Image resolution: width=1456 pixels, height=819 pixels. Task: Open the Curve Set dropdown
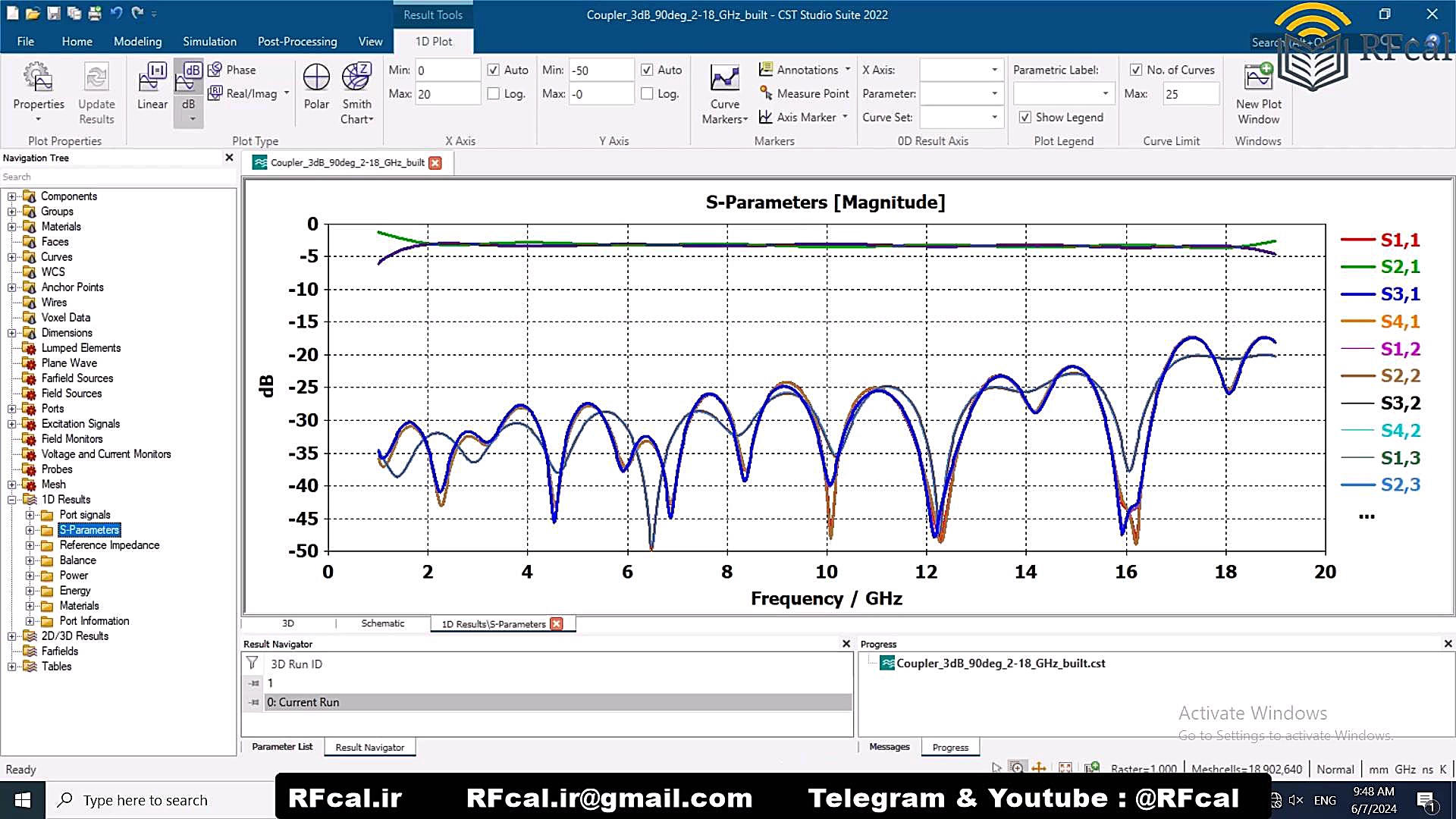tap(994, 118)
